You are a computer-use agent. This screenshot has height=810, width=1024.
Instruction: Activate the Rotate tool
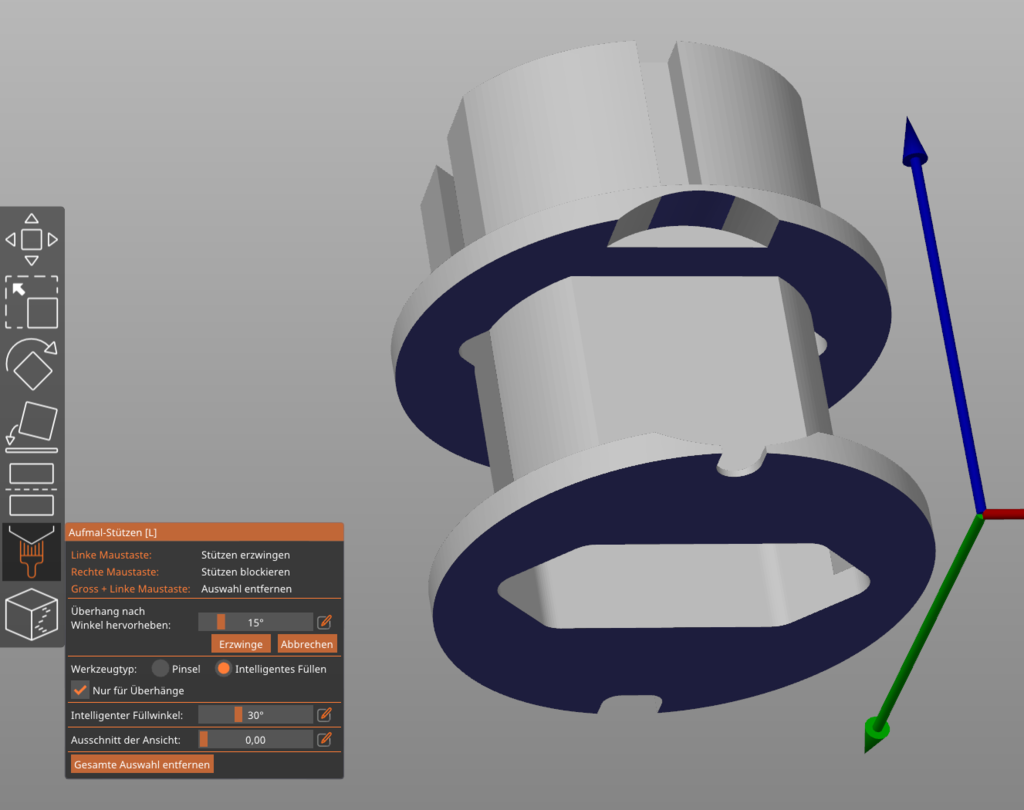[x=32, y=365]
